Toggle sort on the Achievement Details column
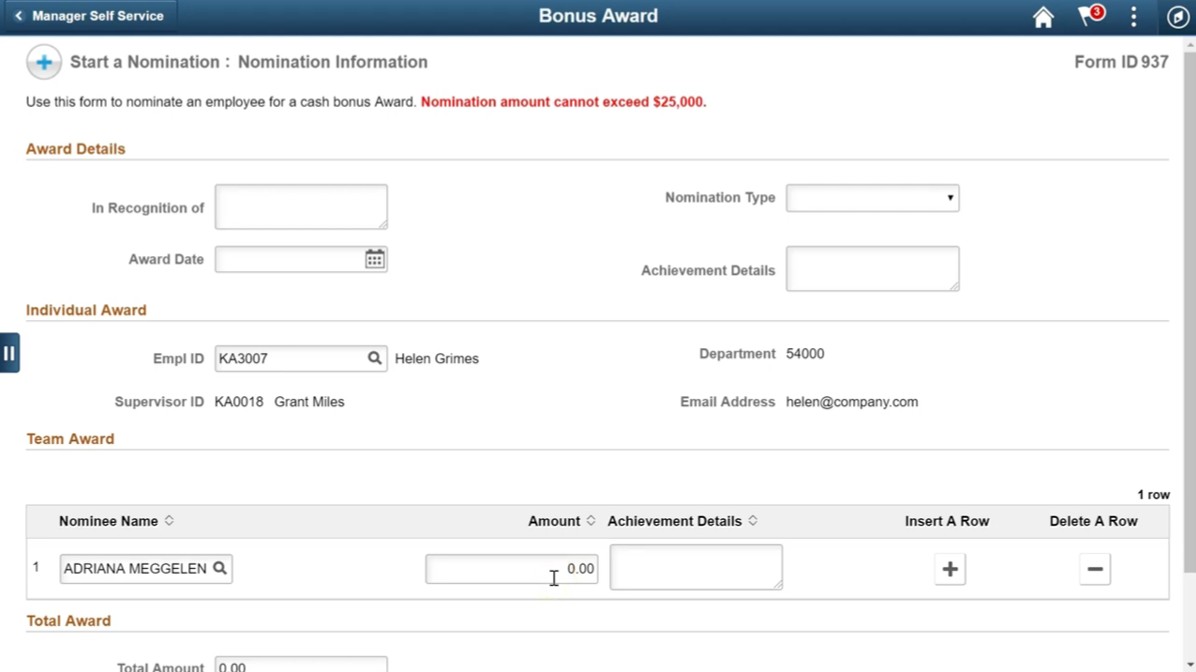Screen dimensions: 1196x672 [x=752, y=520]
